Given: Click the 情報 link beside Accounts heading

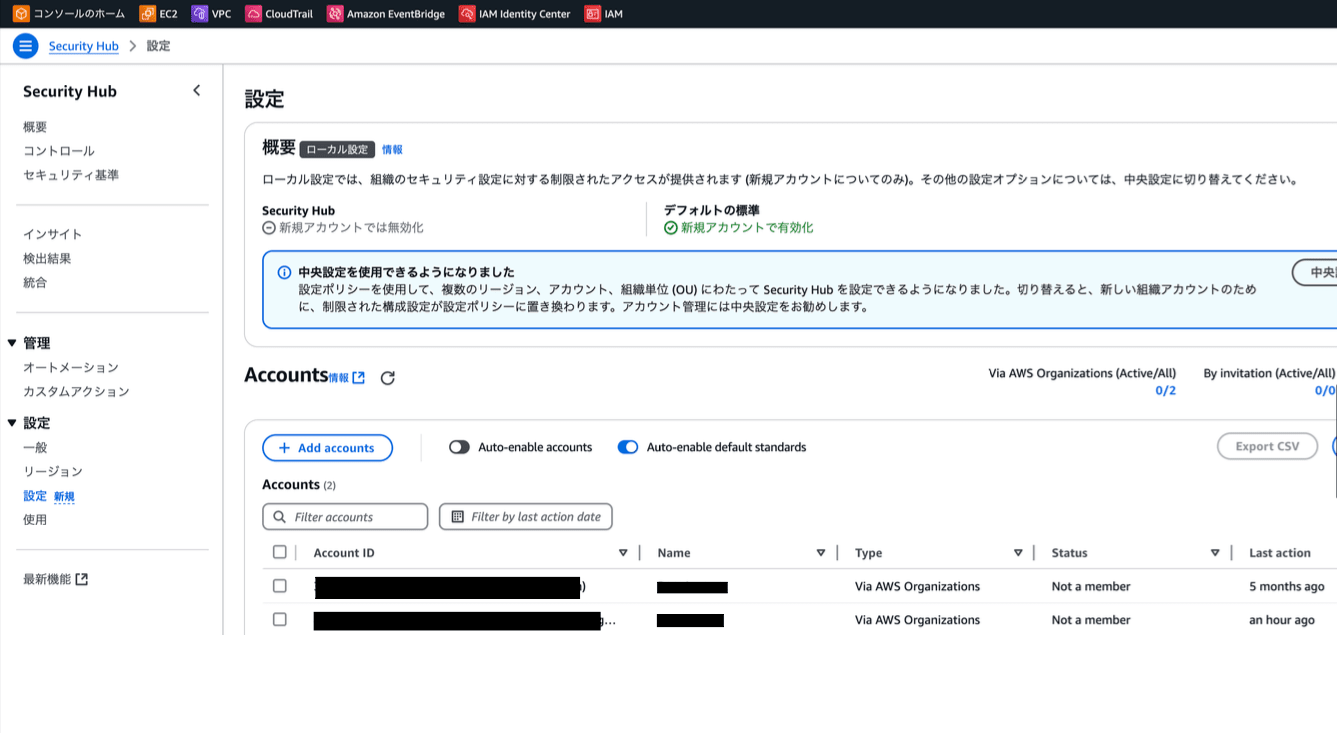Looking at the screenshot, I should point(339,378).
